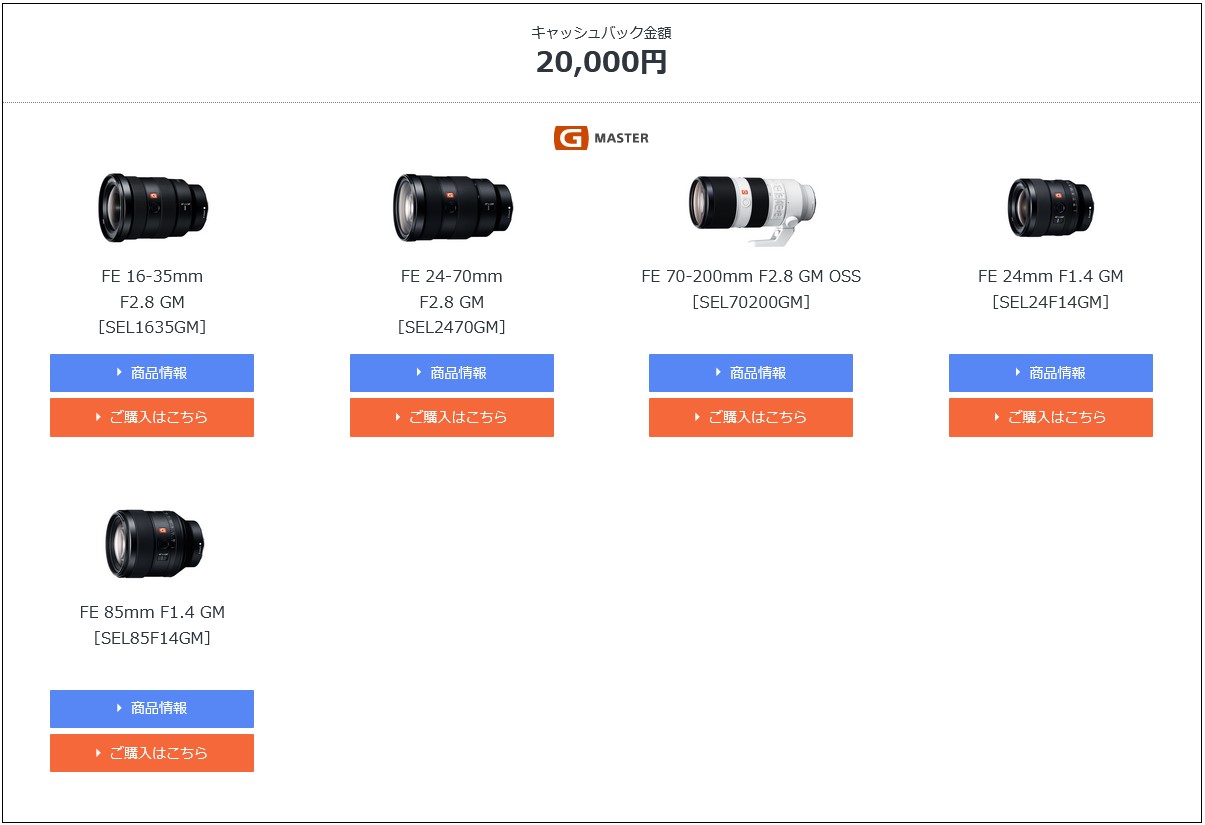Open product info for FE 24-70mm F2.8 GM
The width and height of the screenshot is (1205, 825).
(x=452, y=373)
